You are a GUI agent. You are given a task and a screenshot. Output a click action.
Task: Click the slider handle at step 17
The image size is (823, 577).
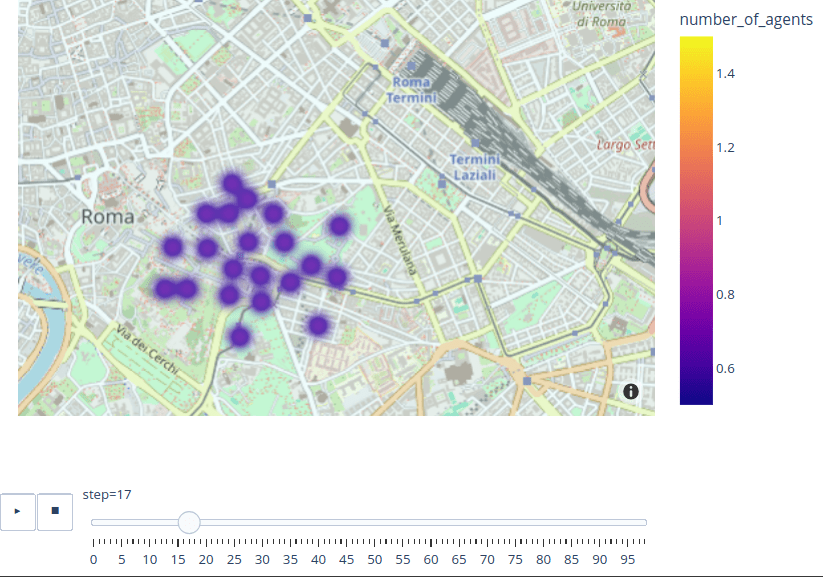click(189, 522)
